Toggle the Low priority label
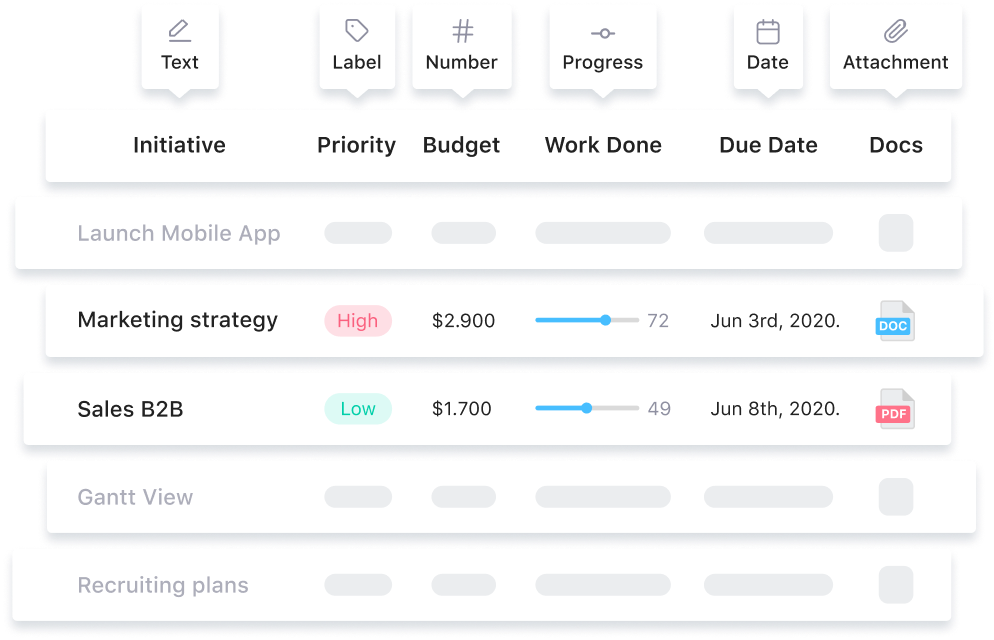994x640 pixels. point(357,408)
